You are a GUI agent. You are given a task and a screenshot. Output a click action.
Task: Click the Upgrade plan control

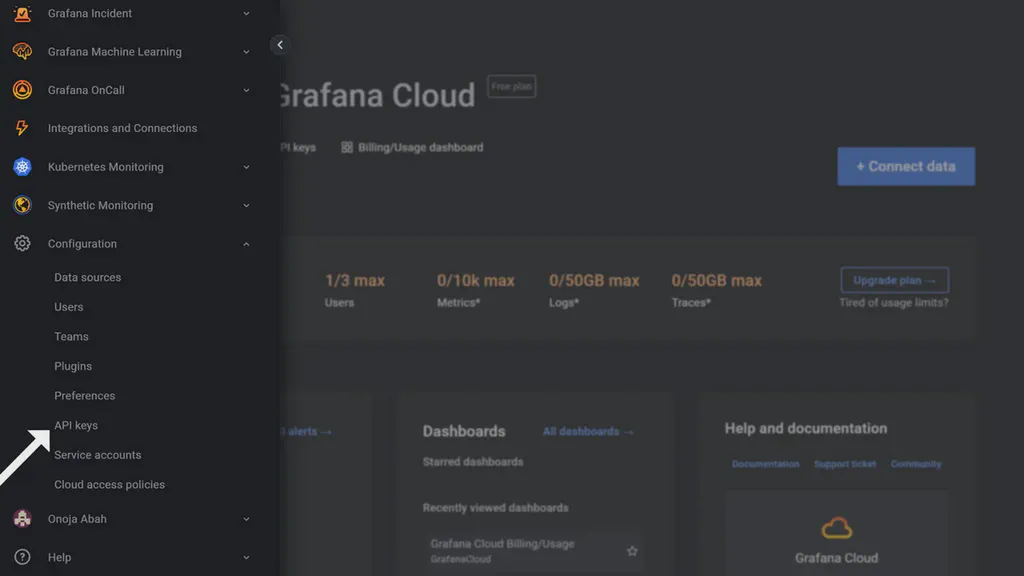click(893, 280)
